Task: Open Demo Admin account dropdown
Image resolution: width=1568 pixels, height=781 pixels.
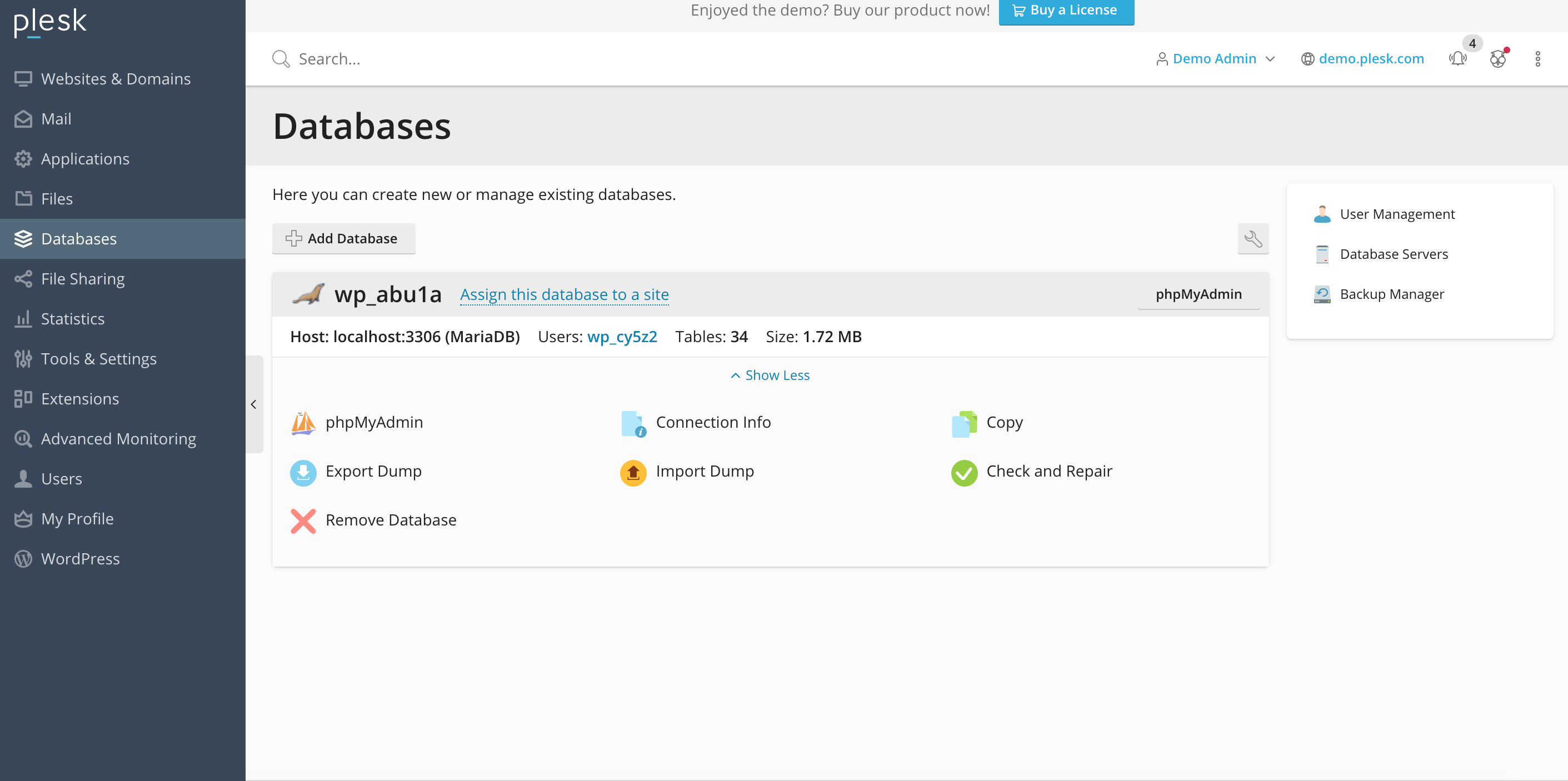Action: [x=1215, y=59]
